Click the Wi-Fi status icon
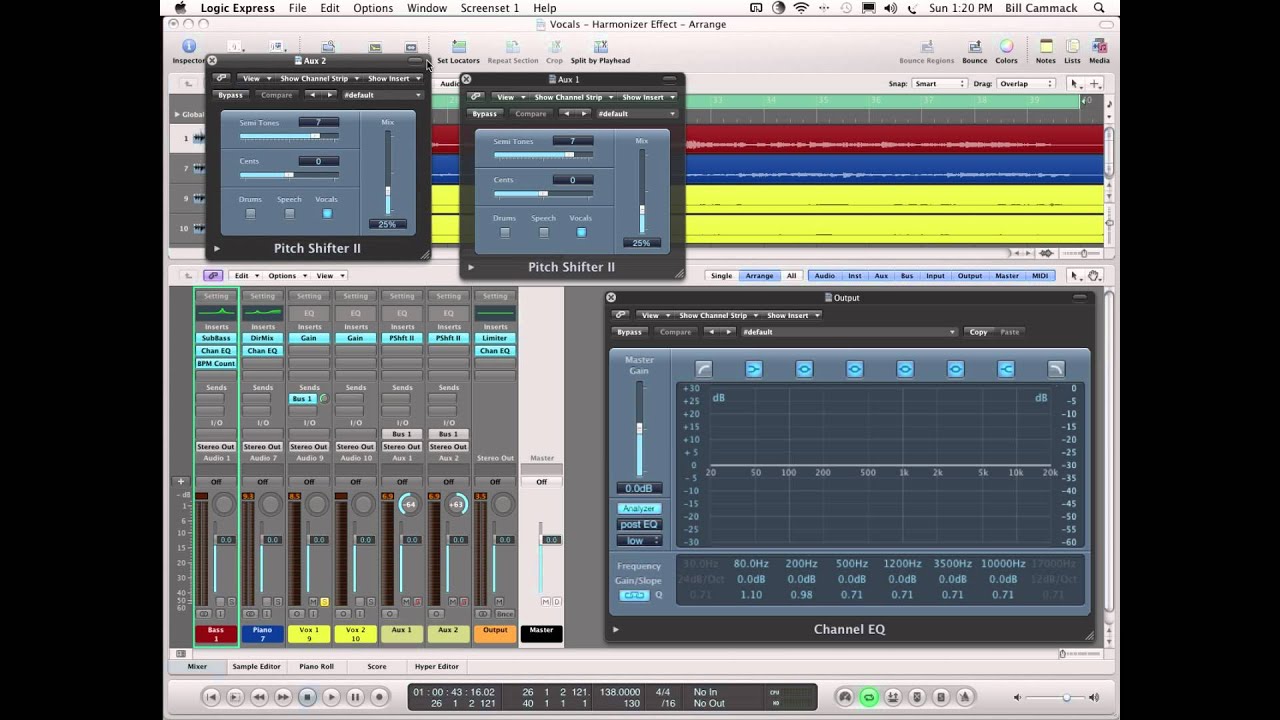This screenshot has width=1280, height=720. (x=801, y=8)
